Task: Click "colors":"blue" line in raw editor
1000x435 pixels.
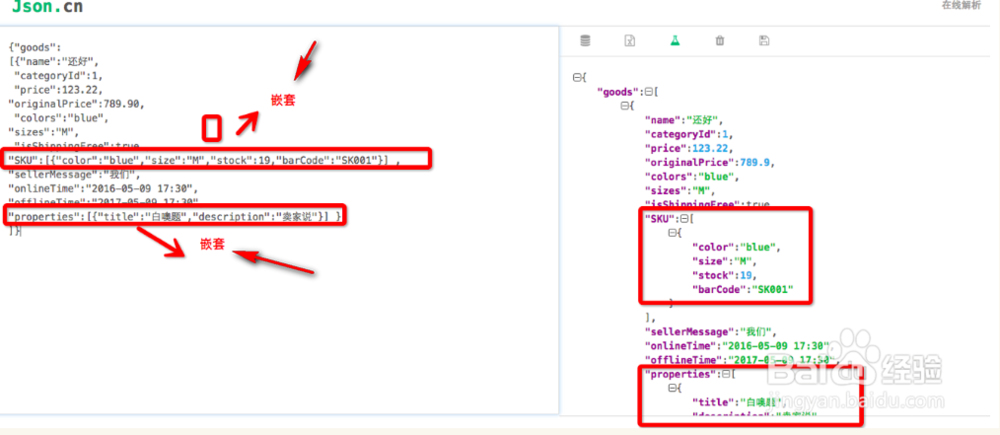Action: pos(61,119)
